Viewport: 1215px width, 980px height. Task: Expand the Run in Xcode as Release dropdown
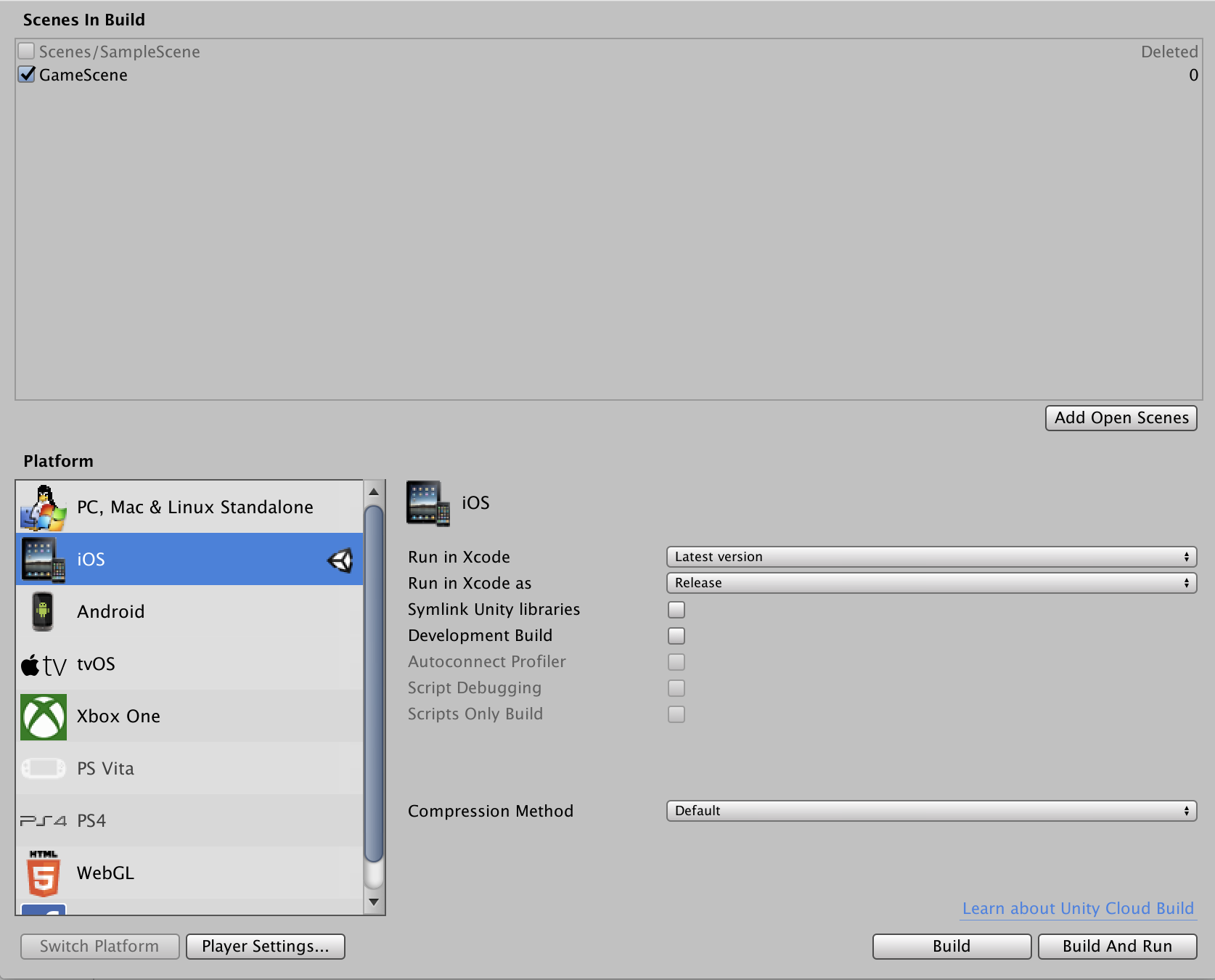point(931,583)
